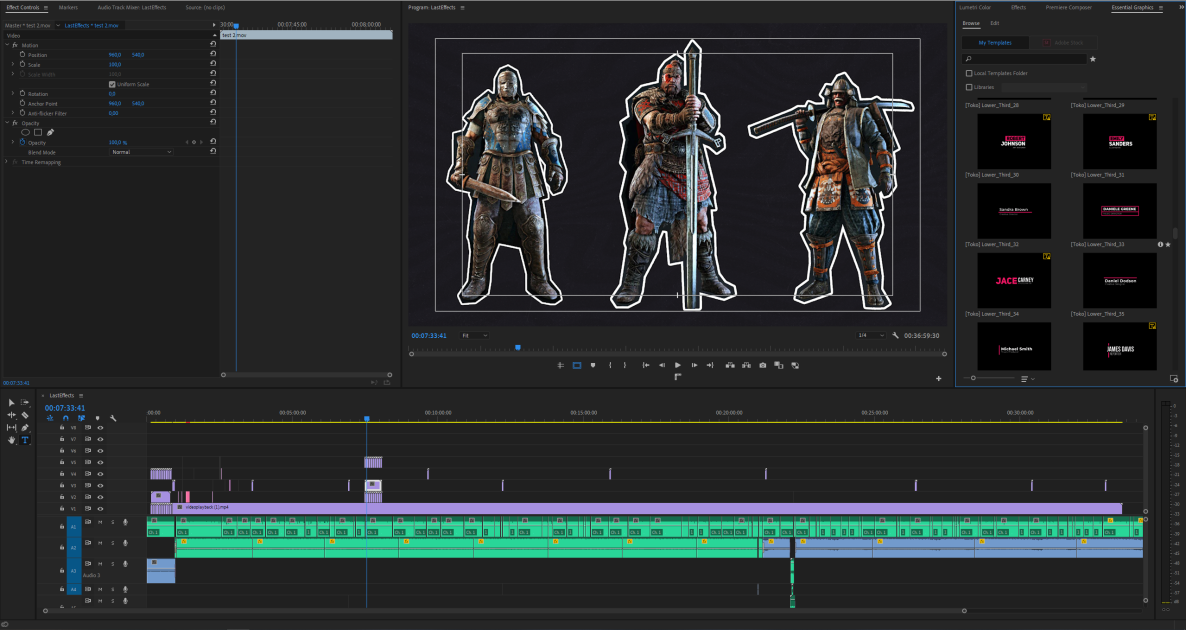
Task: Open Source (no clips) tab
Action: click(x=205, y=8)
